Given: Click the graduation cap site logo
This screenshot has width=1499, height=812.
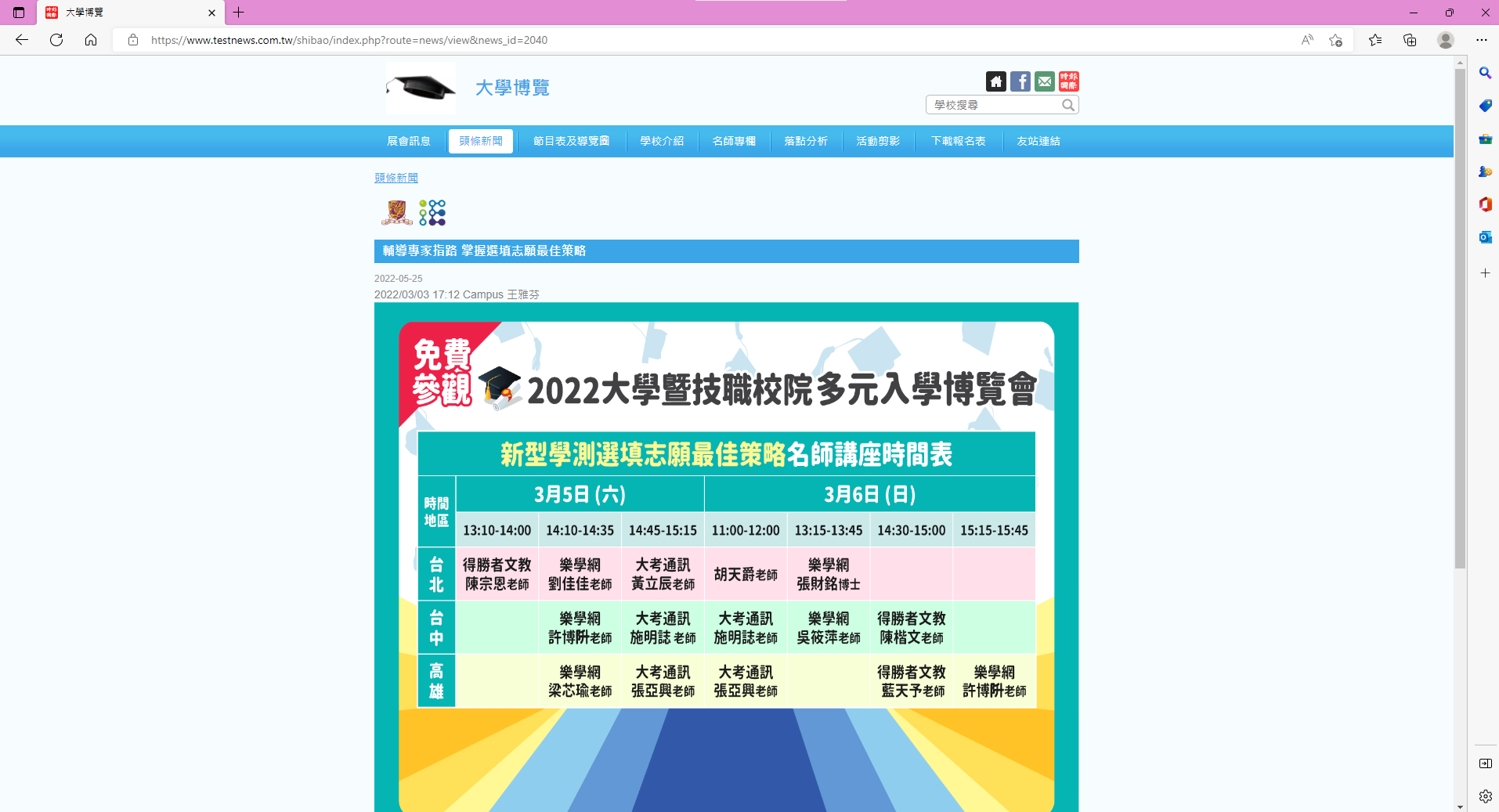Looking at the screenshot, I should (421, 88).
